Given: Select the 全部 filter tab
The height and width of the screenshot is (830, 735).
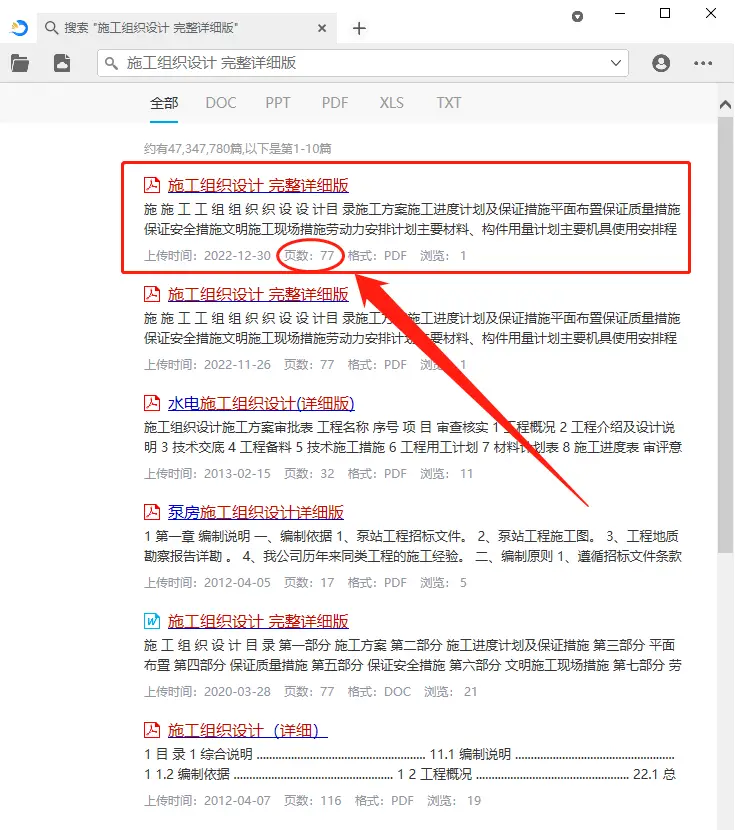Looking at the screenshot, I should pyautogui.click(x=164, y=103).
